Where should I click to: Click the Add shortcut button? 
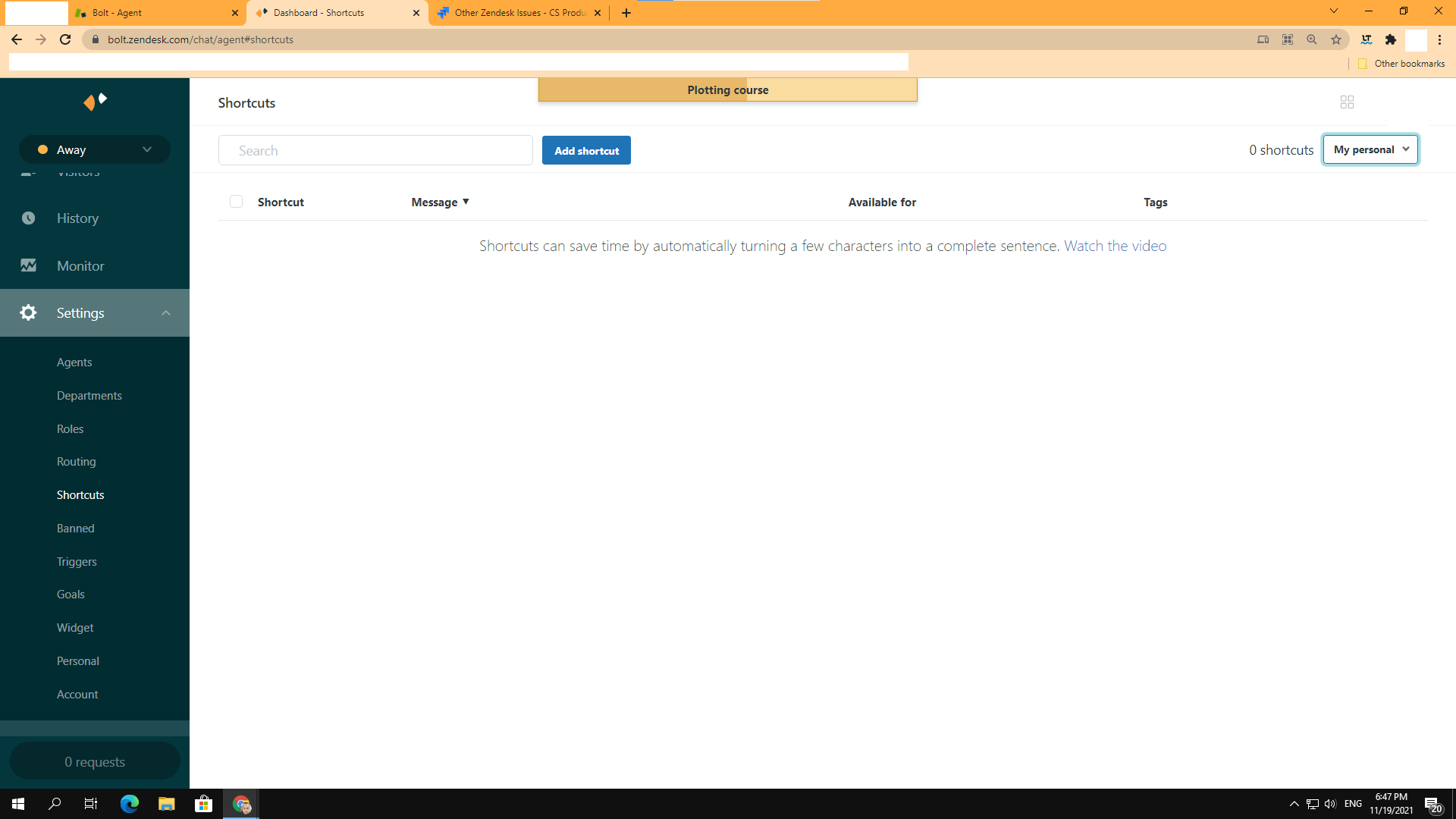click(x=586, y=151)
